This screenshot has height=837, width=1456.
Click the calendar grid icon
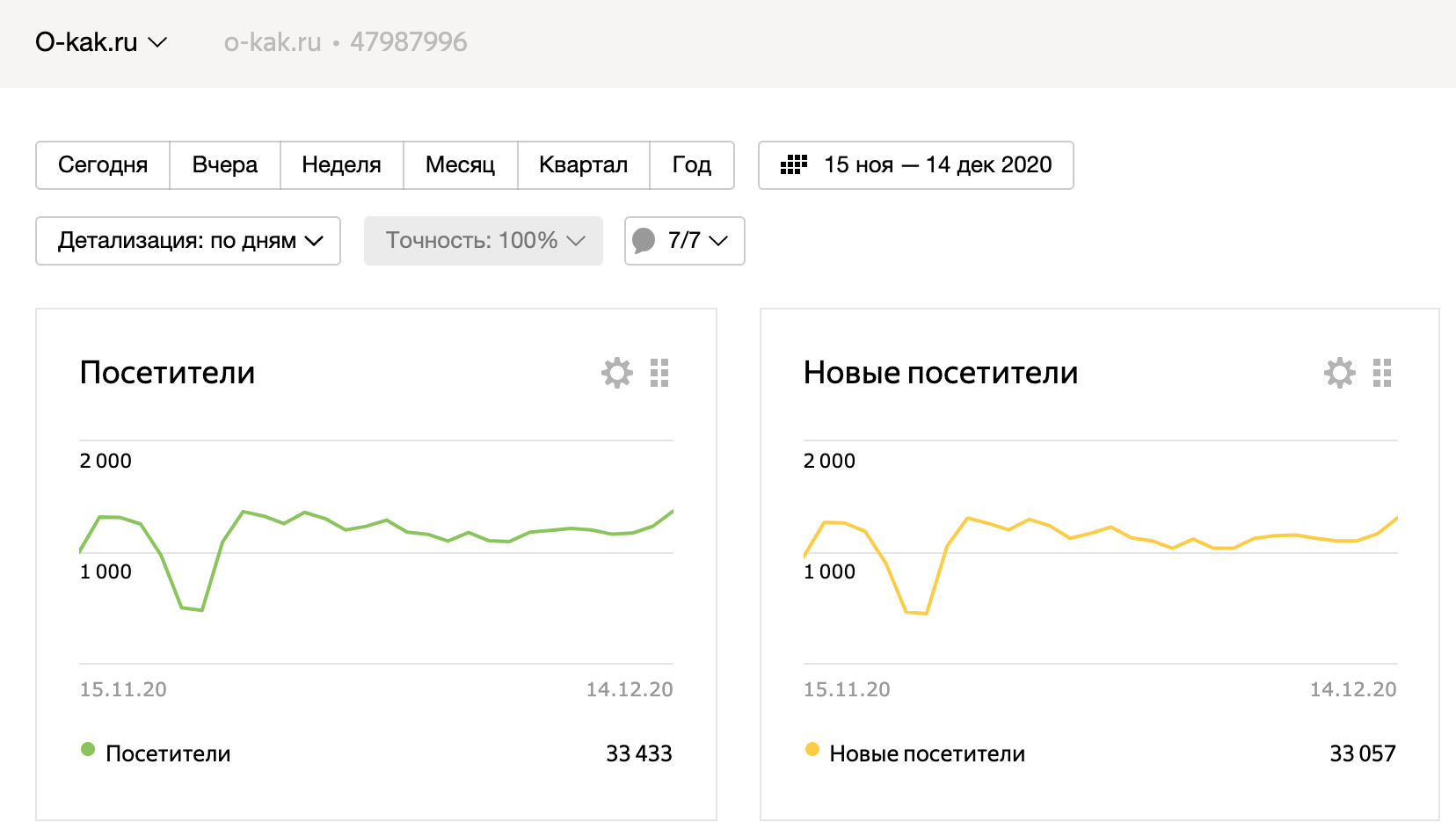[x=794, y=165]
